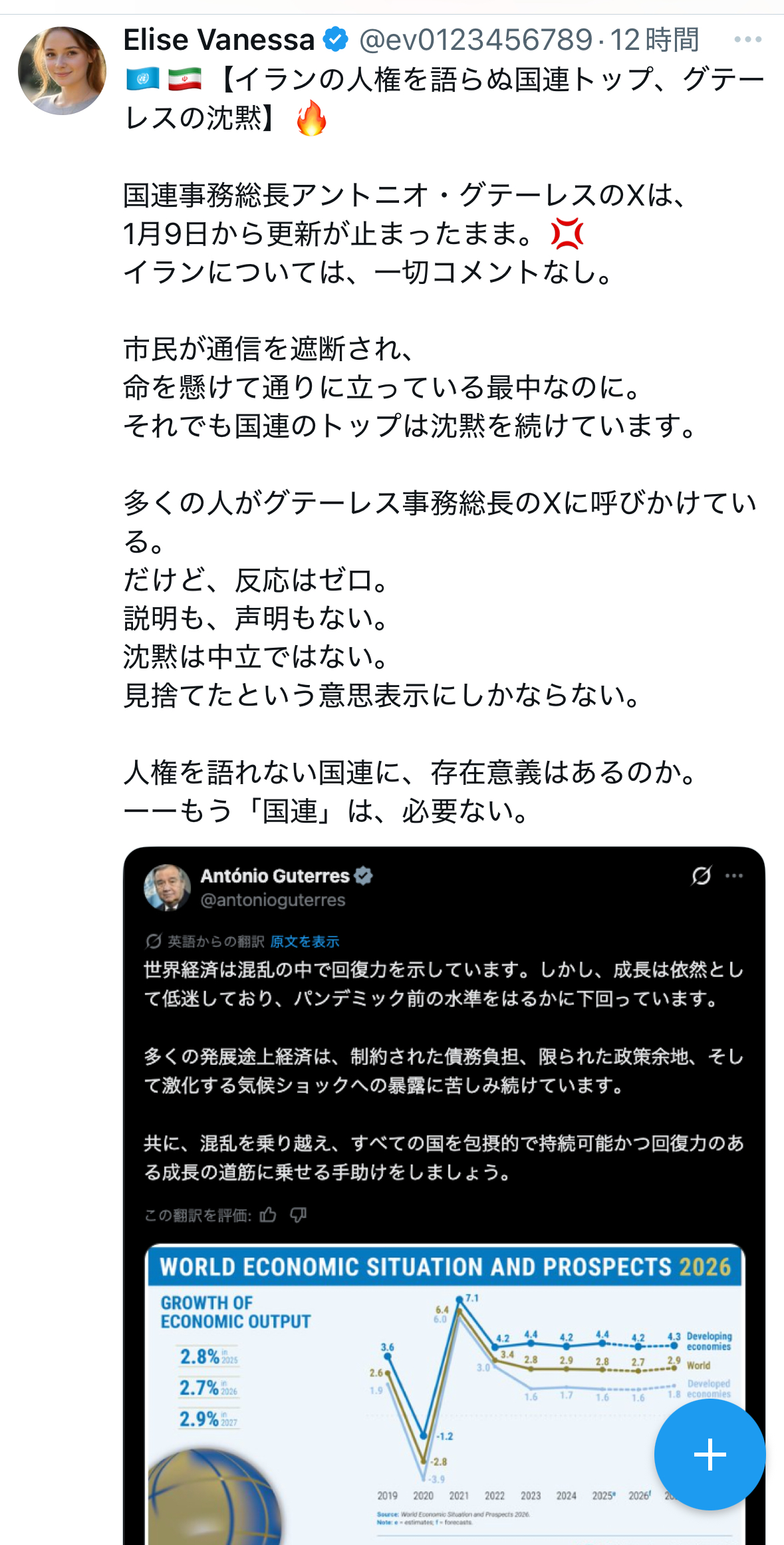Click the @antonioguterres handle

pyautogui.click(x=273, y=900)
